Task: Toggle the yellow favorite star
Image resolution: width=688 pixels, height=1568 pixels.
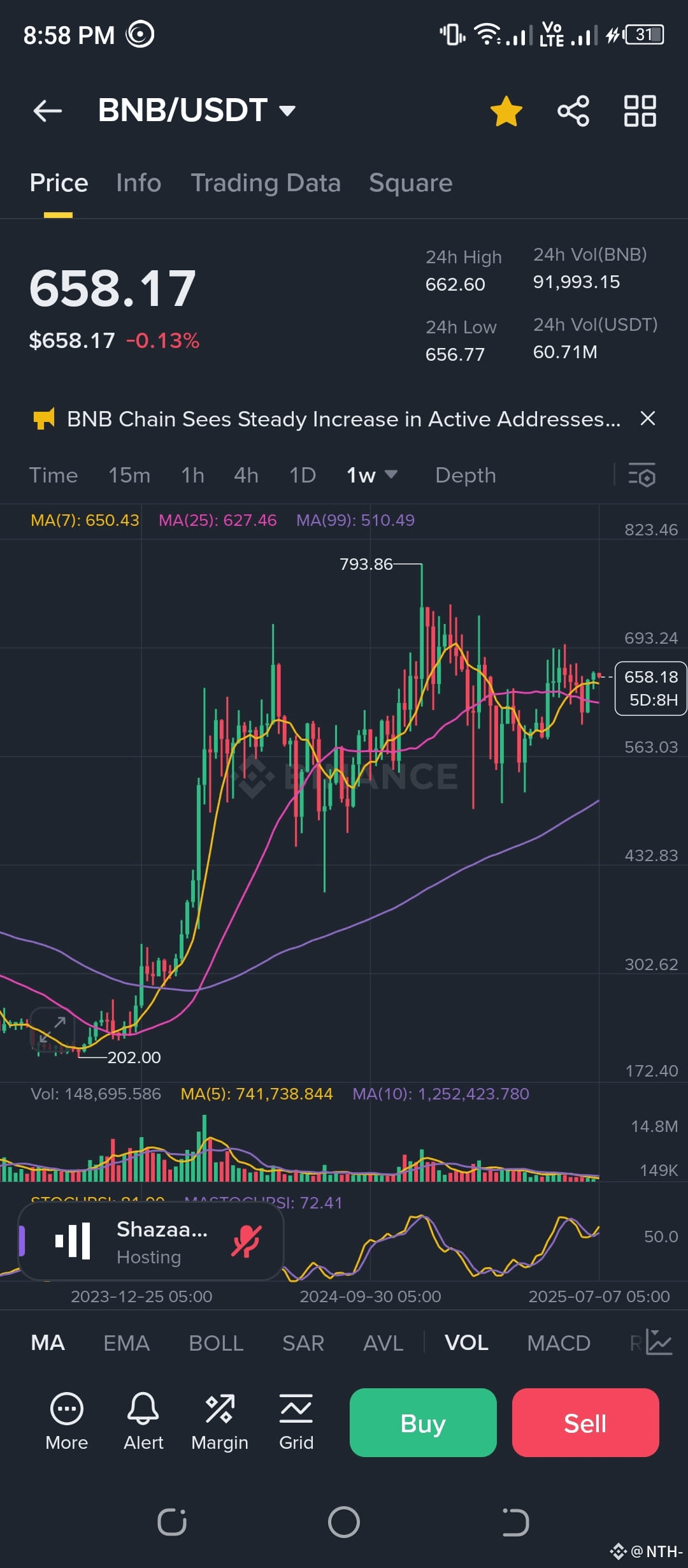Action: coord(506,111)
